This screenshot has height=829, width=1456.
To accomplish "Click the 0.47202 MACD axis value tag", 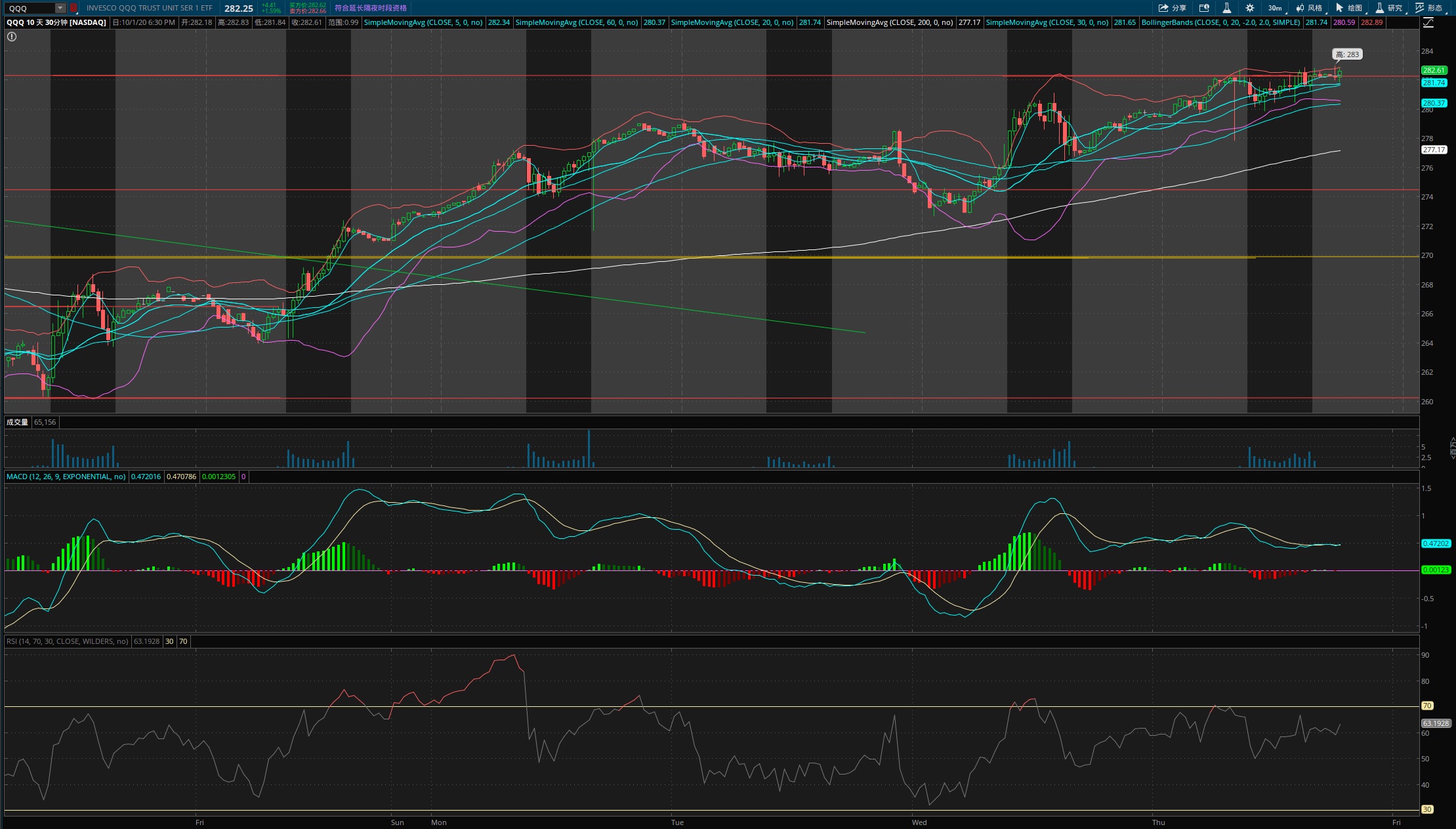I will pyautogui.click(x=1435, y=543).
